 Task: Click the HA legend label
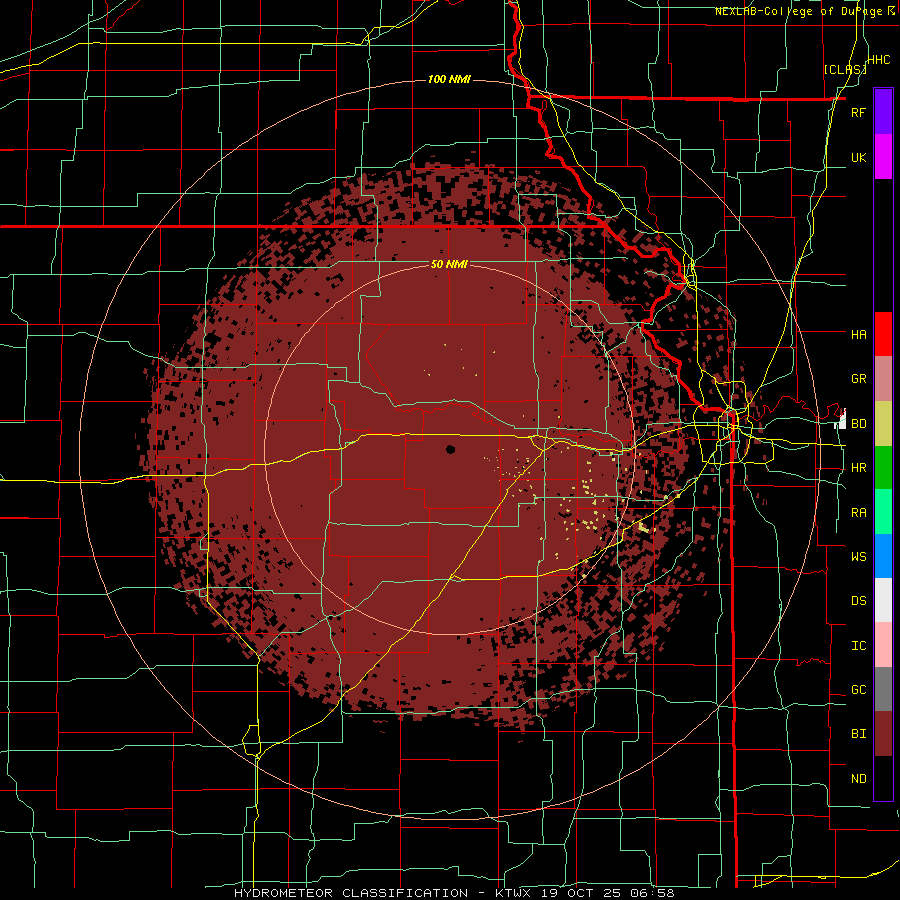click(x=858, y=334)
